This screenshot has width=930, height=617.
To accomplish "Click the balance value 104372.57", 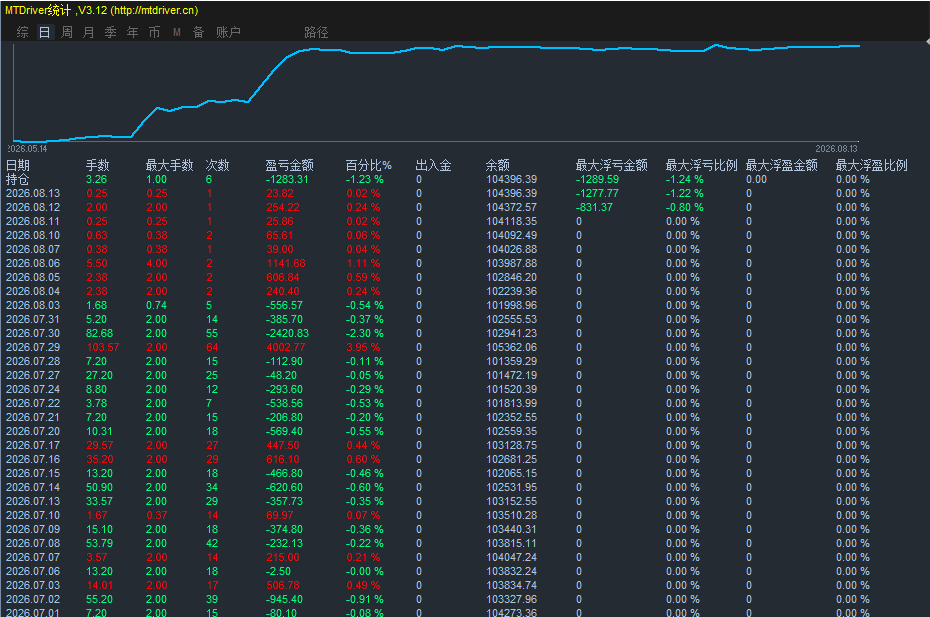I will point(512,207).
